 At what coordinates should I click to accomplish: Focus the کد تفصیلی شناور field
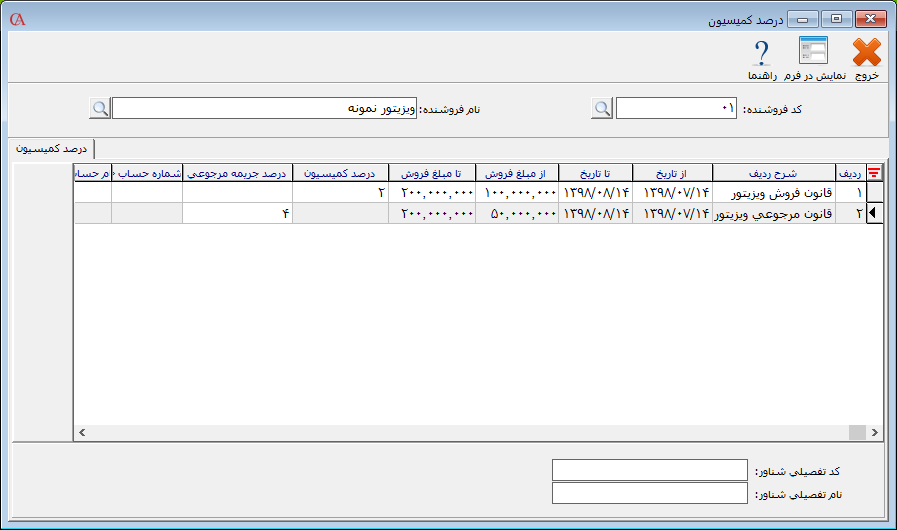click(x=649, y=470)
